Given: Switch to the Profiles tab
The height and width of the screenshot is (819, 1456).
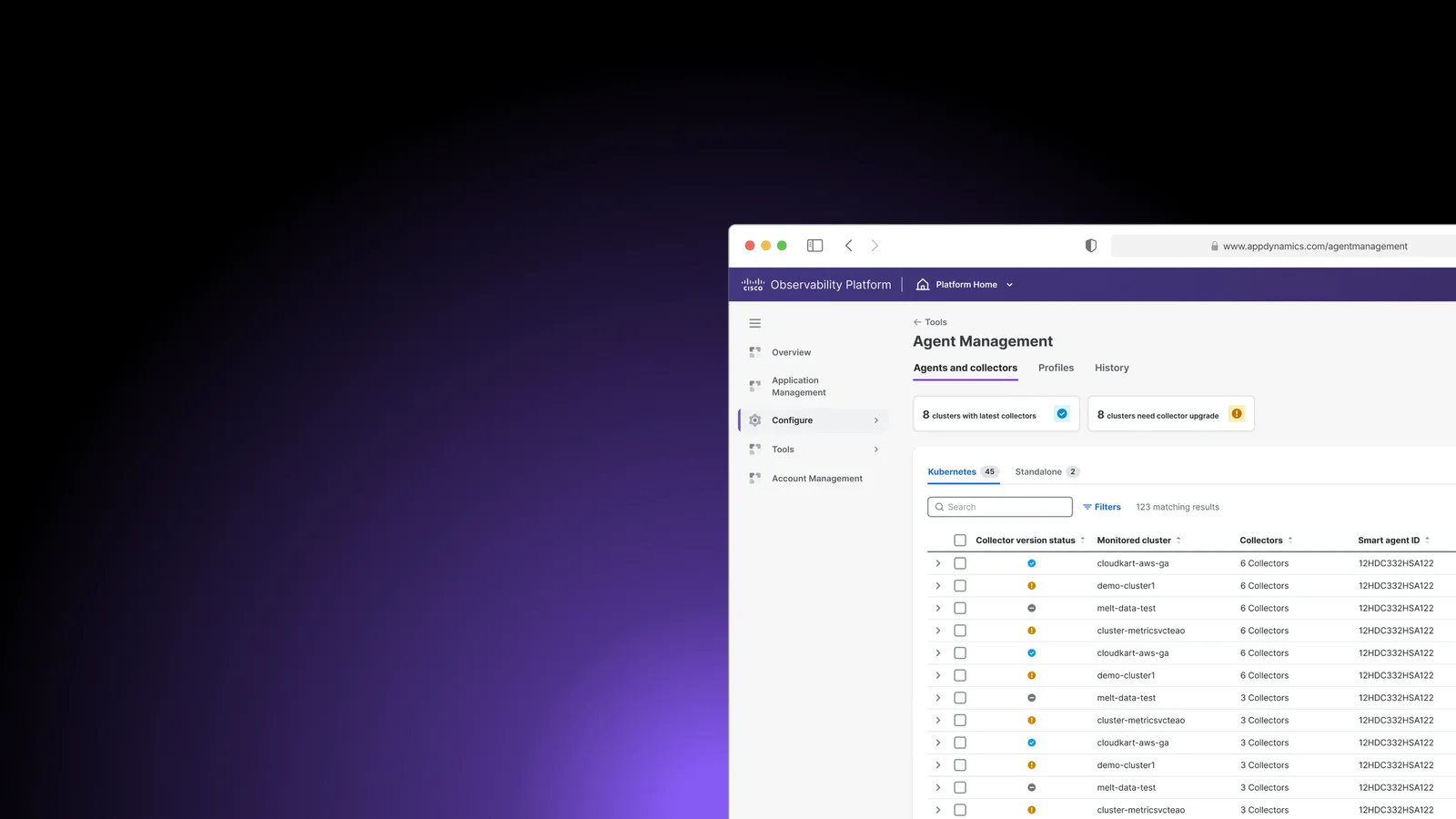Looking at the screenshot, I should 1056,368.
